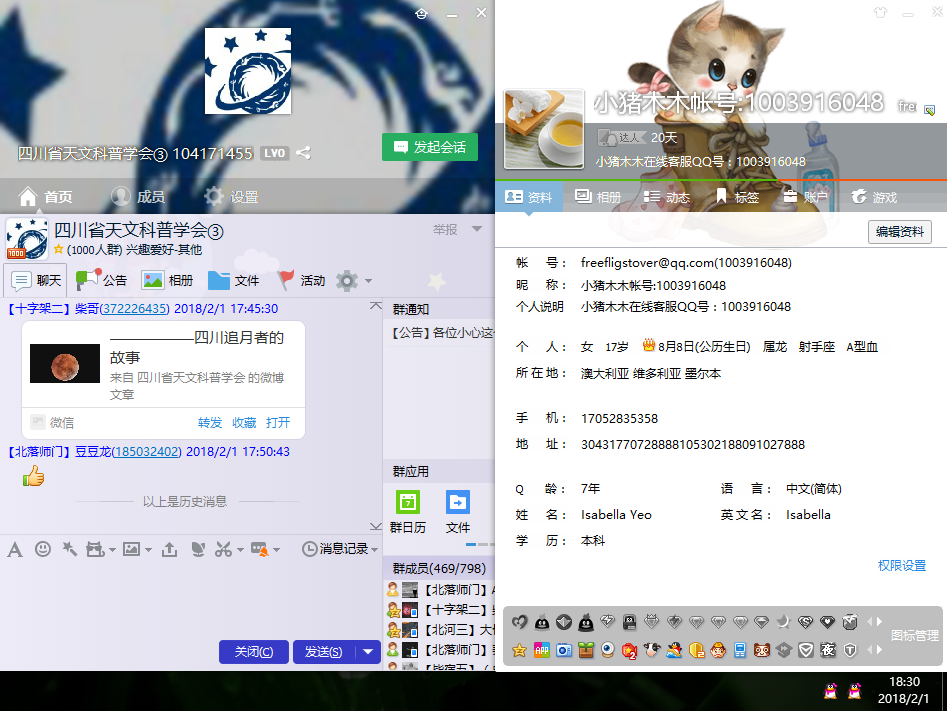Open the 群日历 group calendar app
The height and width of the screenshot is (711, 947).
click(x=408, y=512)
